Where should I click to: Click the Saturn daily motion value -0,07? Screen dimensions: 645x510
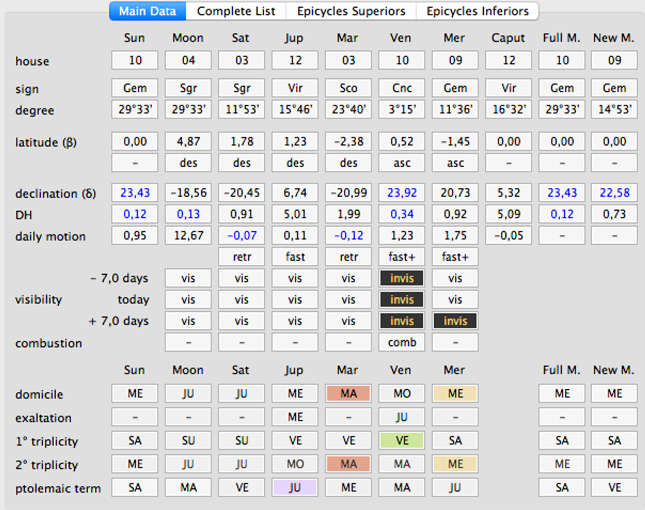tap(241, 235)
